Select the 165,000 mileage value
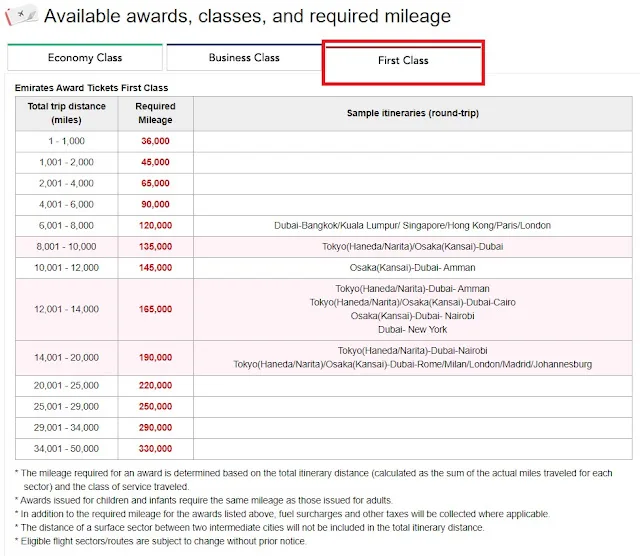This screenshot has height=556, width=640. 156,309
